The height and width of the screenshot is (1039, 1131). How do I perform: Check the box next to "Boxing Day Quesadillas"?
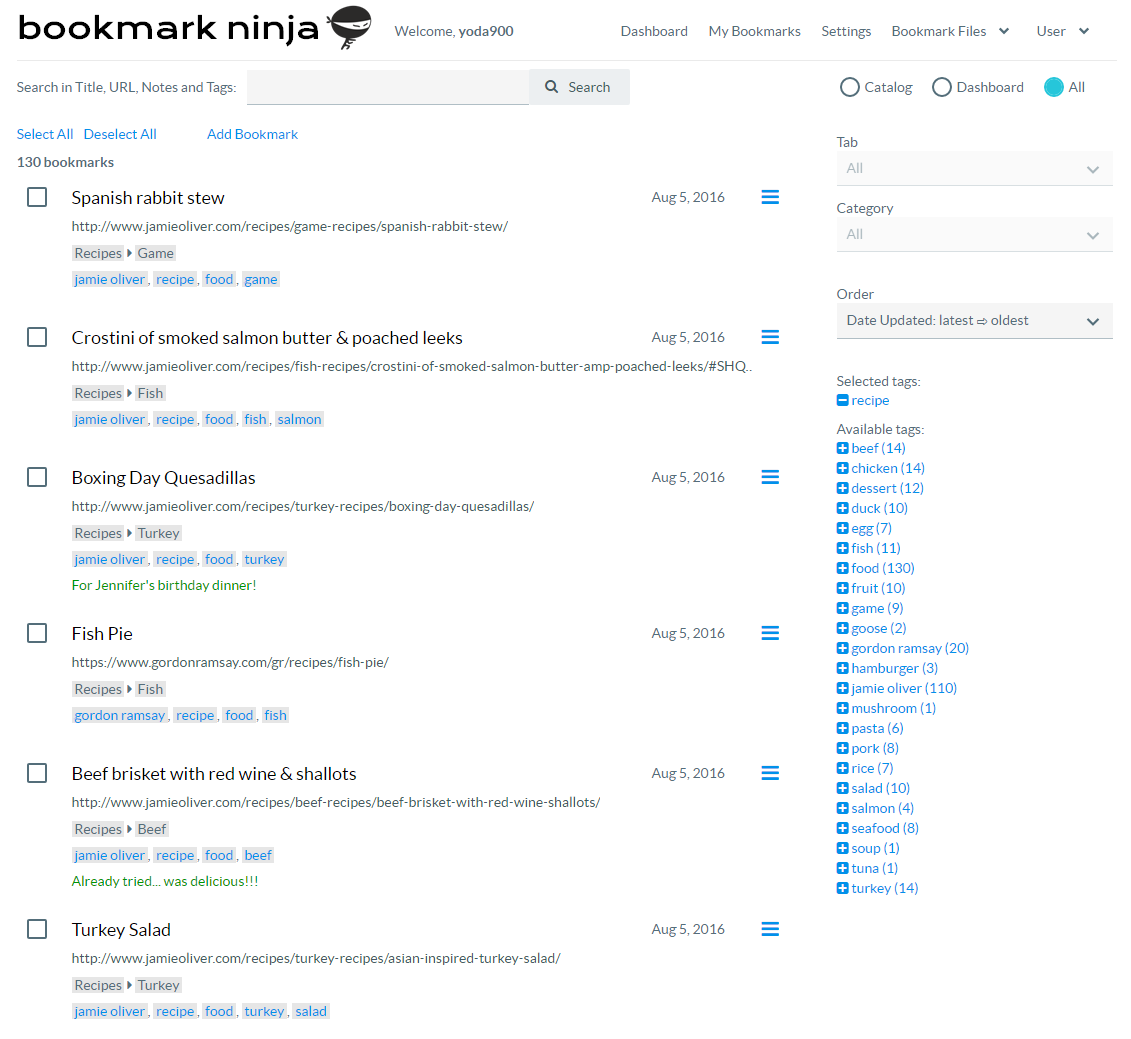coord(37,477)
